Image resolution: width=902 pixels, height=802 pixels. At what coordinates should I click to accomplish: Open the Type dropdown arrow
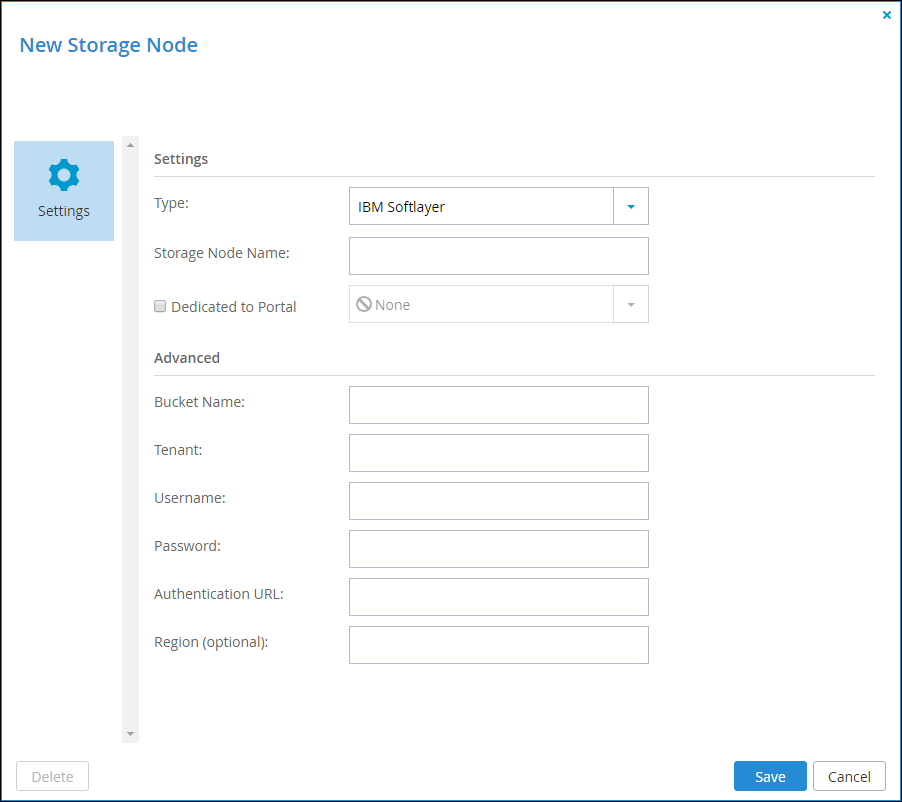tap(630, 206)
